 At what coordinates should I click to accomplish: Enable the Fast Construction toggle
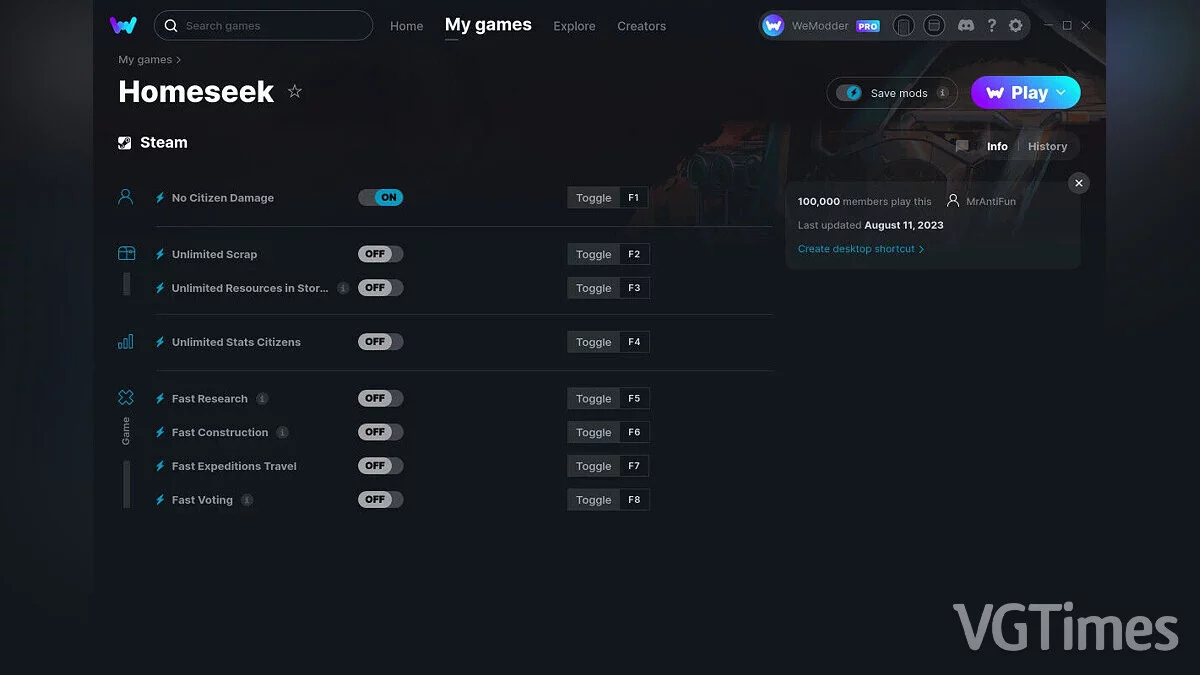click(x=381, y=432)
